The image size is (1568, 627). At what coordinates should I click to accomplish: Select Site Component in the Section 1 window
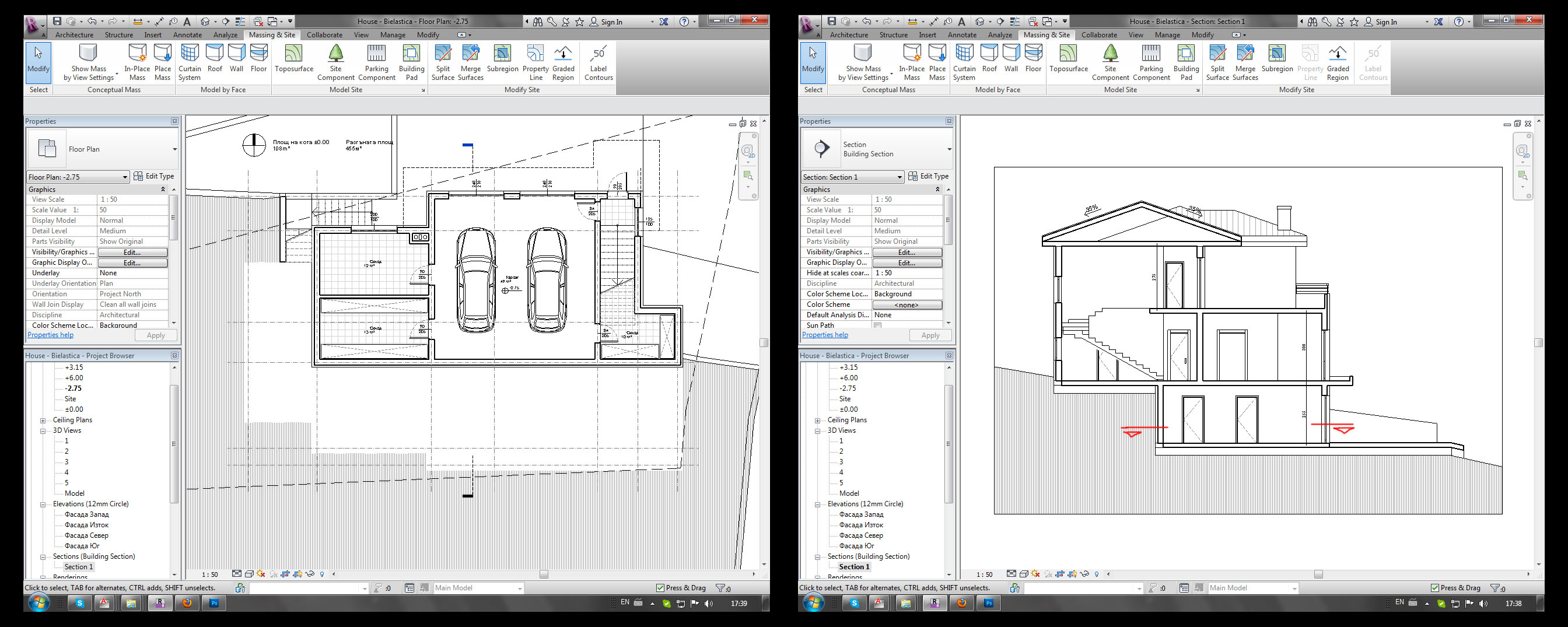1110,61
